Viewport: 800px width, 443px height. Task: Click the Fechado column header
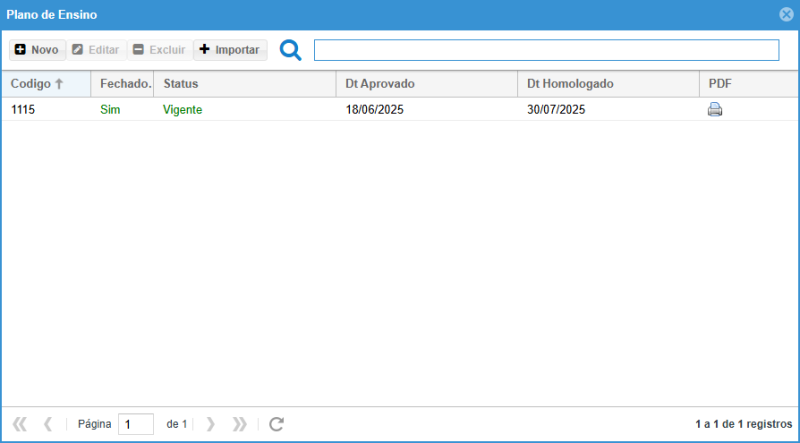pos(124,84)
